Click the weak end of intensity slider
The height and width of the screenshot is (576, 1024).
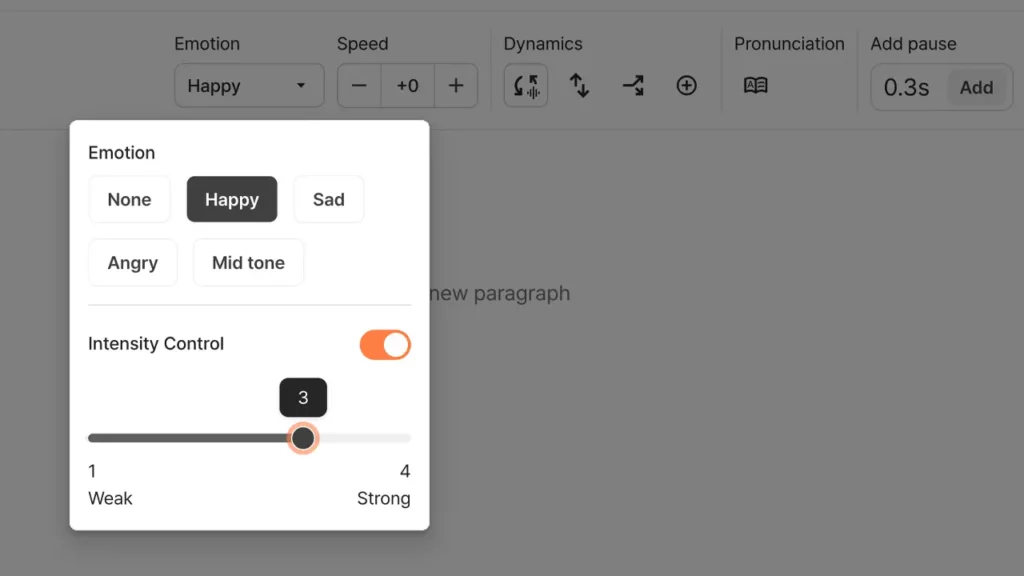coord(93,438)
